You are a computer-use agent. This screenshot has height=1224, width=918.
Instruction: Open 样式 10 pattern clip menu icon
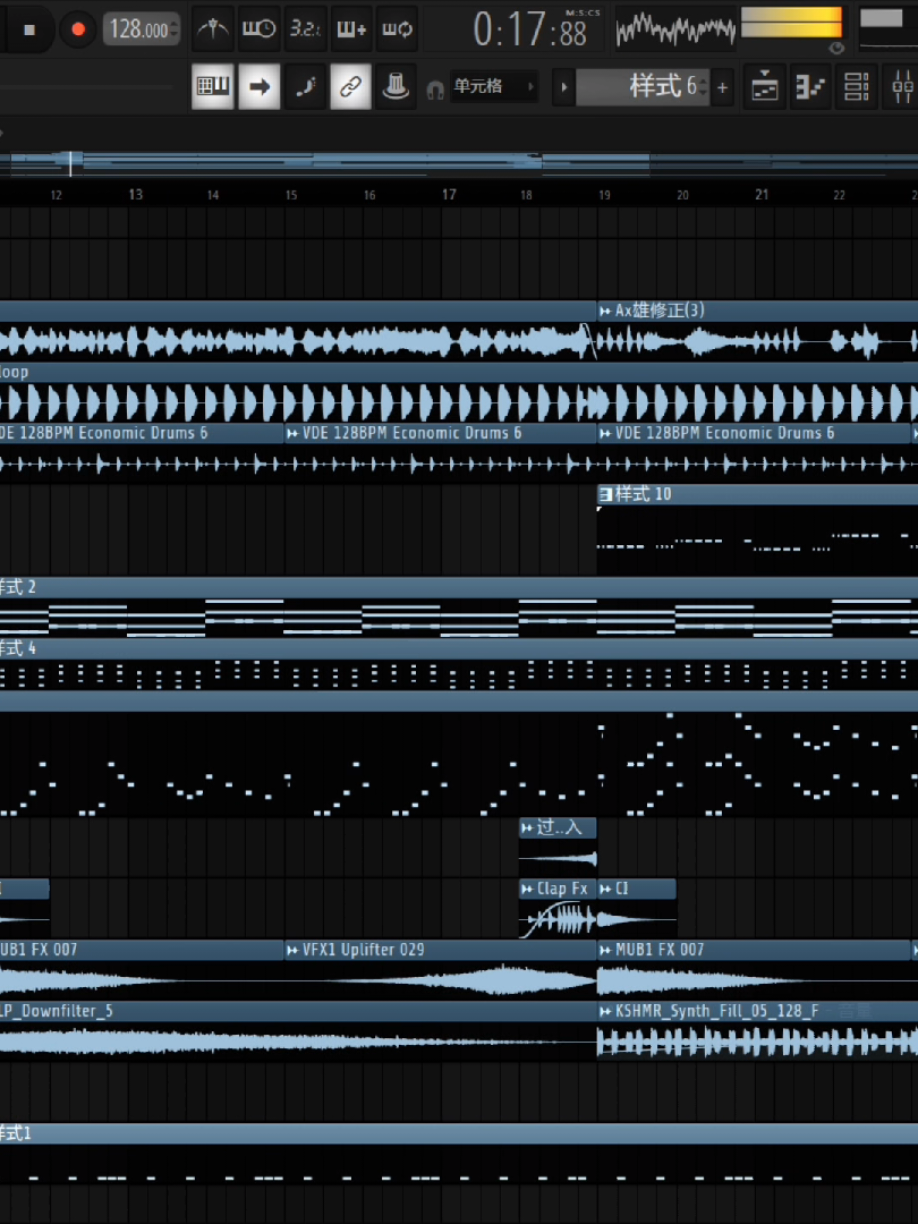[x=605, y=494]
